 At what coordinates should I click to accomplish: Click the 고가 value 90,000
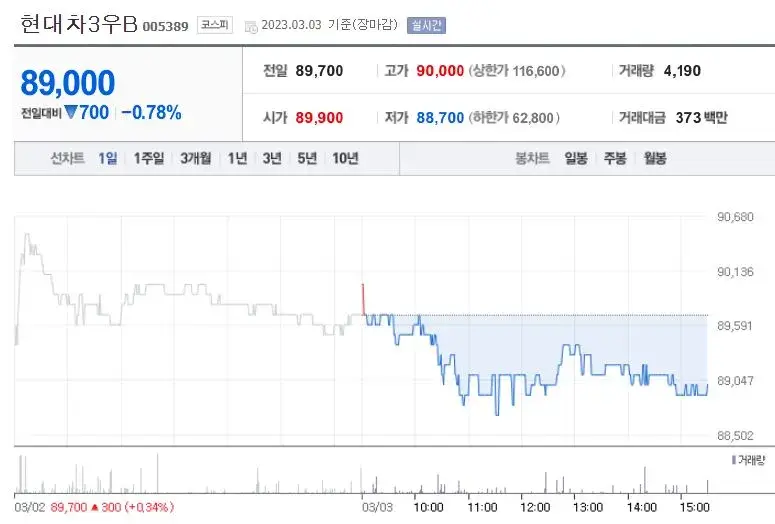(440, 71)
